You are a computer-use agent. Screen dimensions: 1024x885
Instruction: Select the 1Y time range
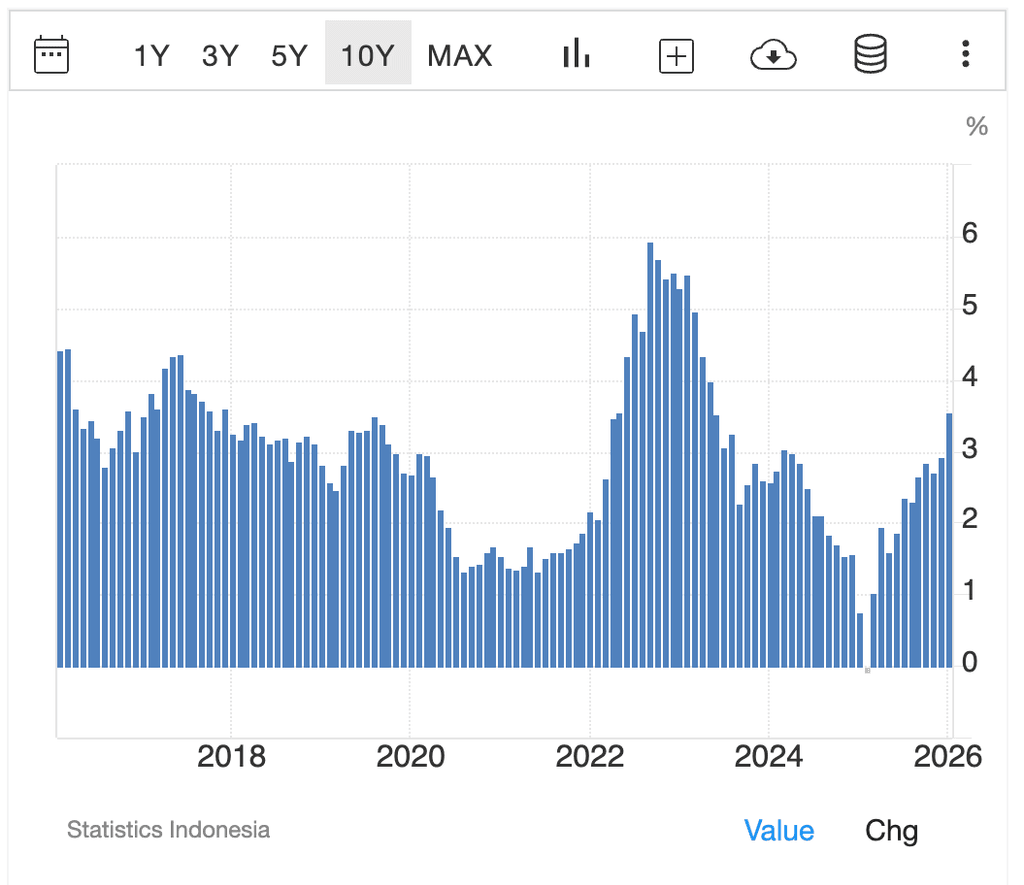tap(152, 56)
